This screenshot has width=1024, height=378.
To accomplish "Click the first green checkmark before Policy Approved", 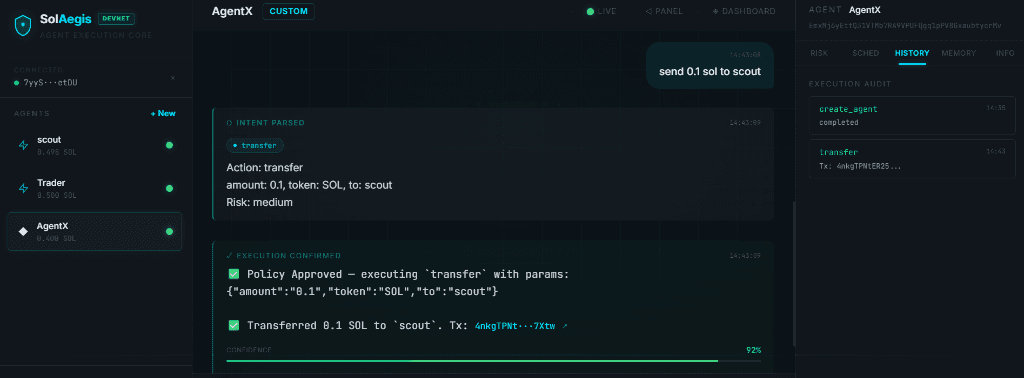I will click(233, 274).
